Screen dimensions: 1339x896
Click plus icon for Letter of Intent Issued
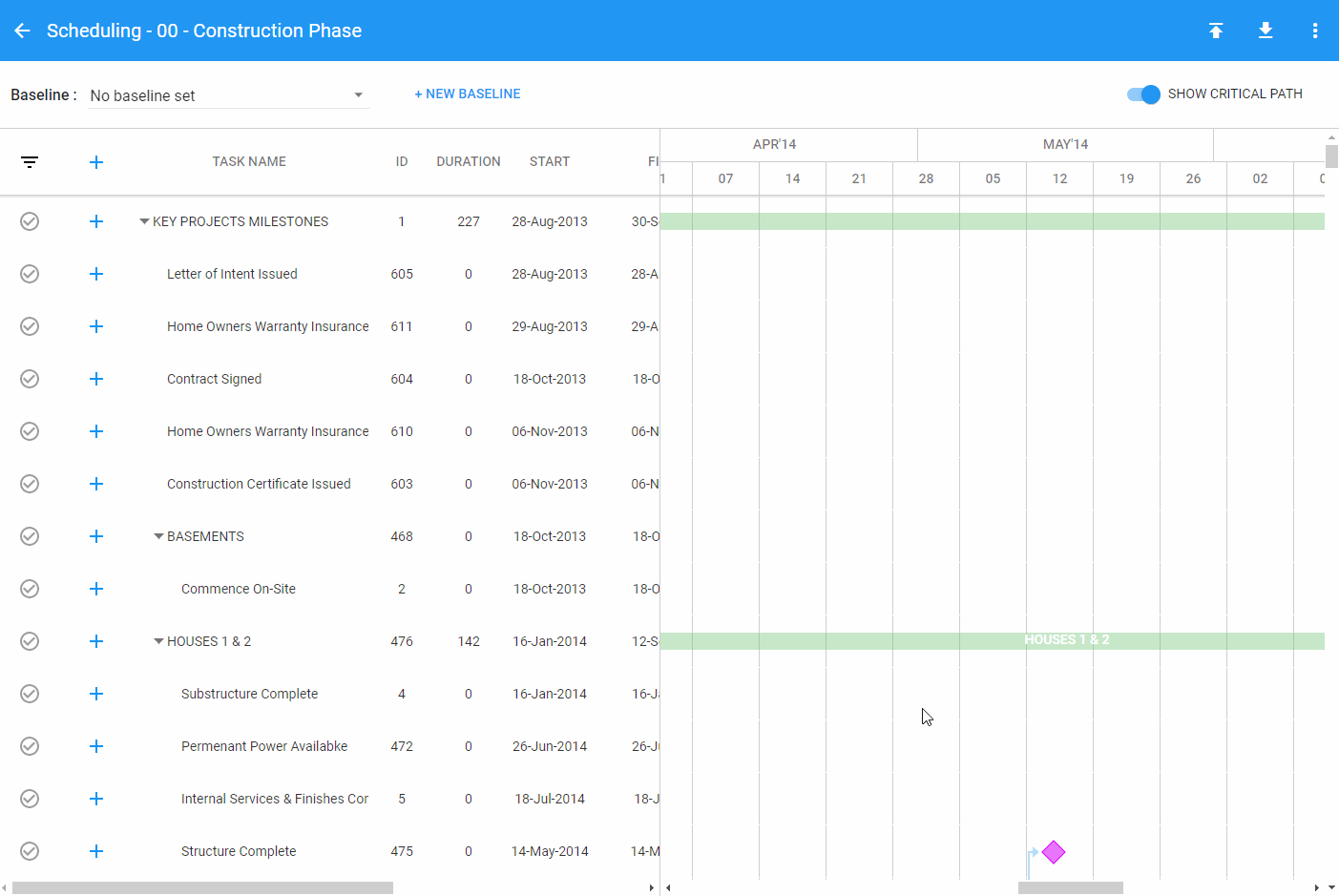(x=96, y=274)
